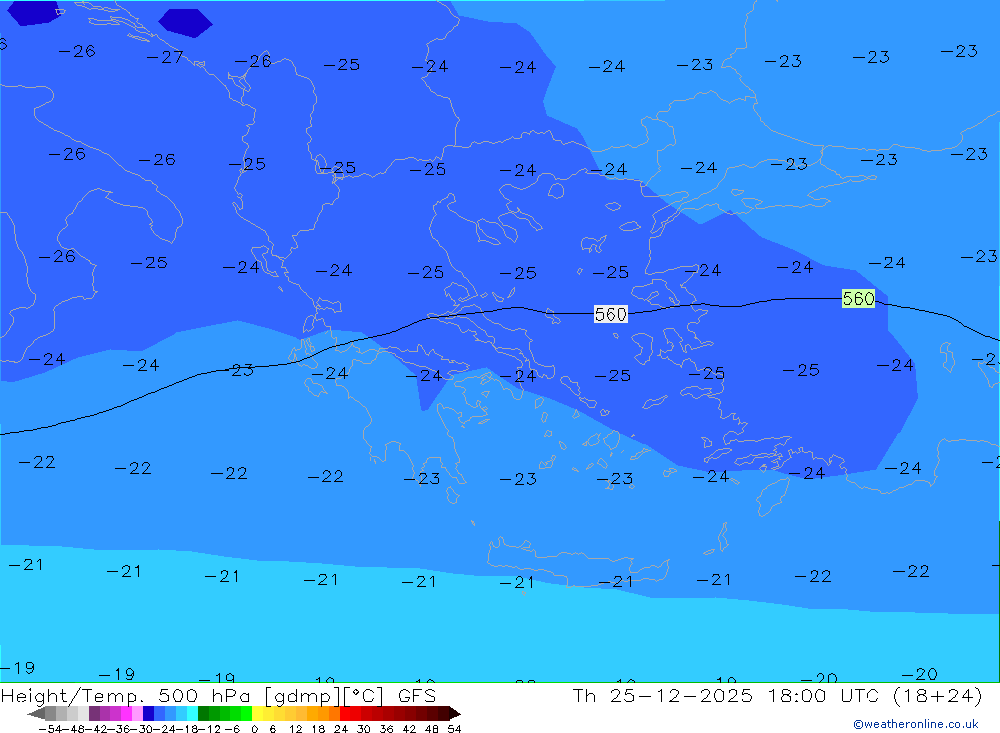1000x733 pixels.
Task: Click the dark maroon right arrow of color scale
Action: pos(455,713)
